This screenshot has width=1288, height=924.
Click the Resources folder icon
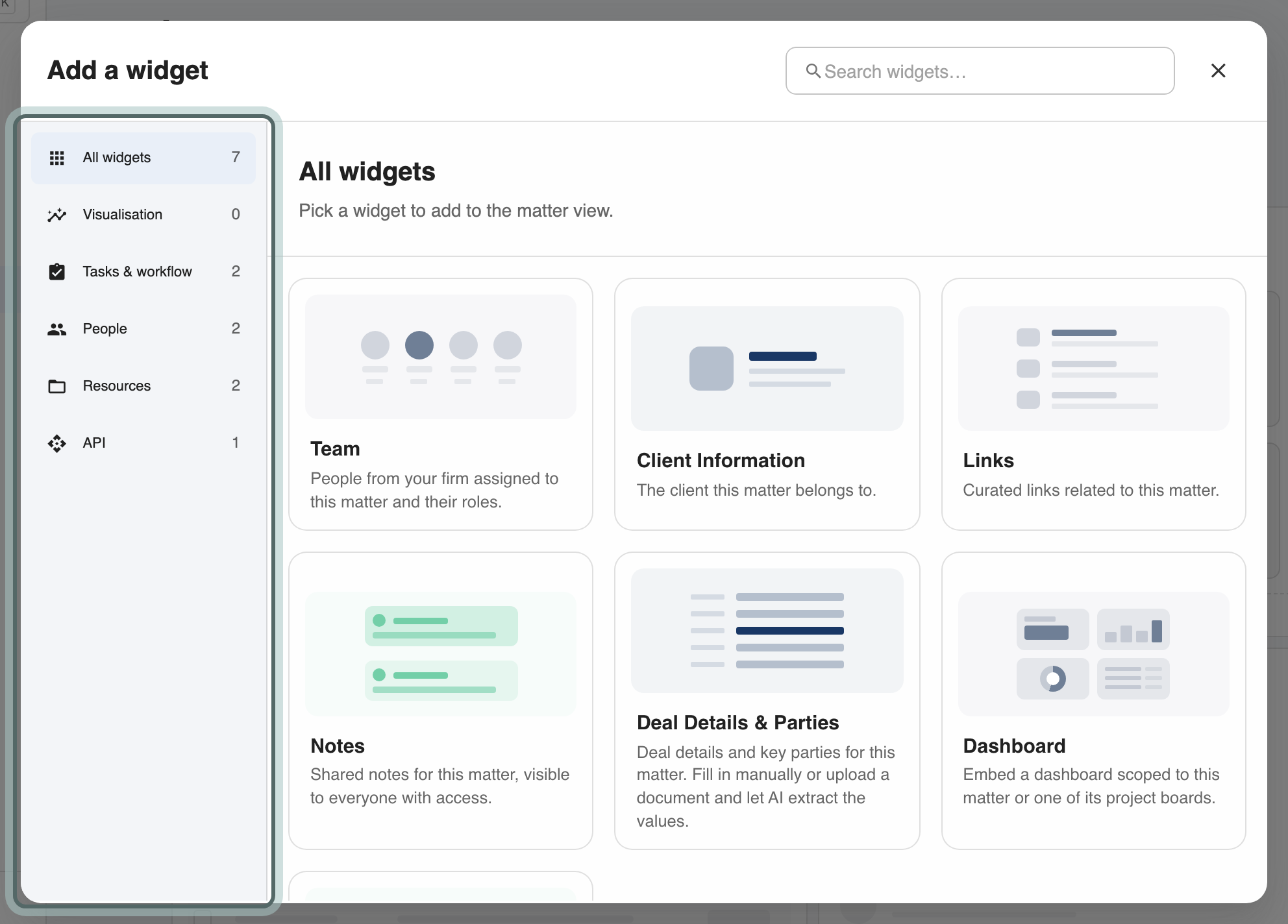coord(57,386)
